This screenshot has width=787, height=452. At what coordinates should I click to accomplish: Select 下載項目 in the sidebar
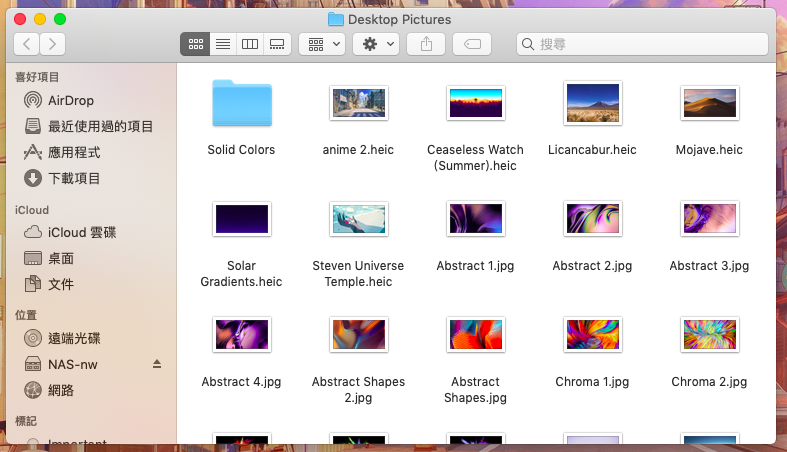(x=74, y=178)
